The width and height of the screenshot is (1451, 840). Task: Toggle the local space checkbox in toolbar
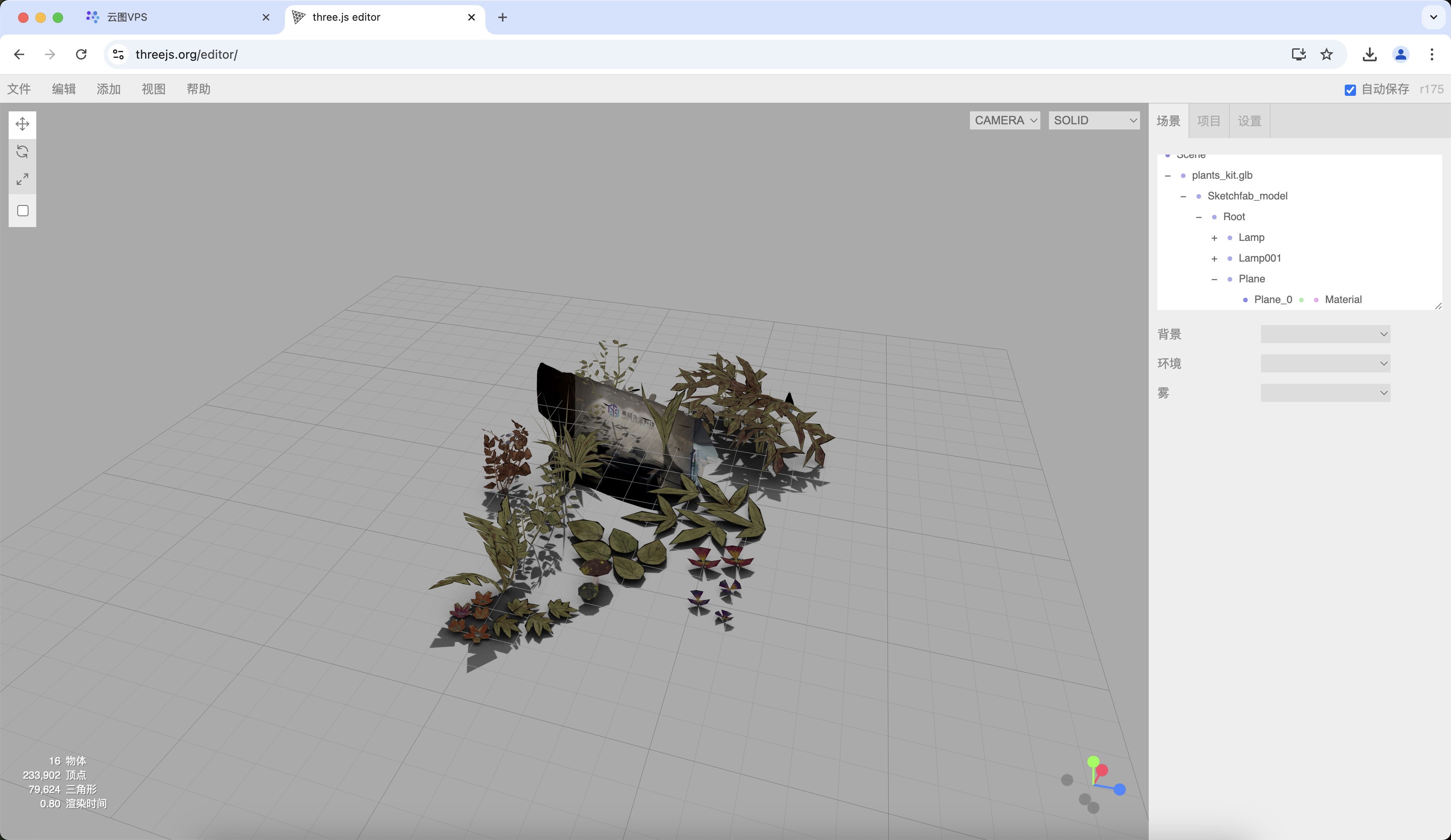click(23, 211)
